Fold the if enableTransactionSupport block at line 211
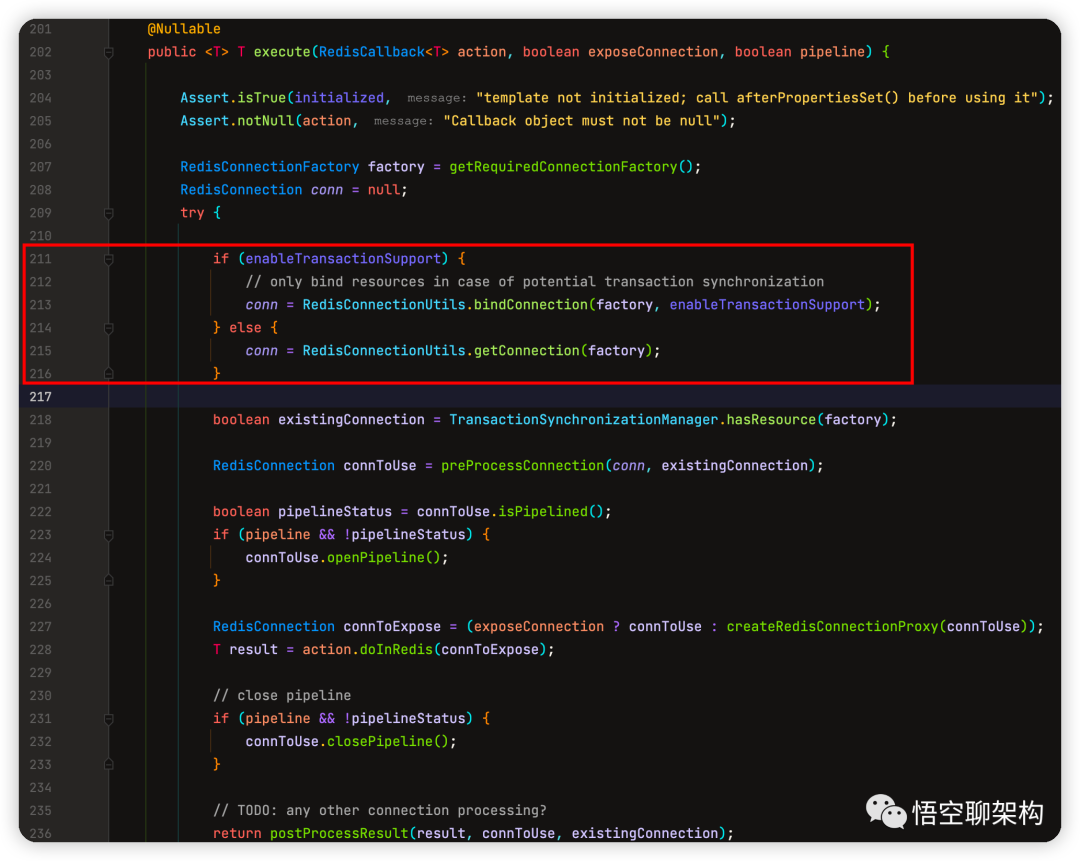1080x861 pixels. point(109,260)
